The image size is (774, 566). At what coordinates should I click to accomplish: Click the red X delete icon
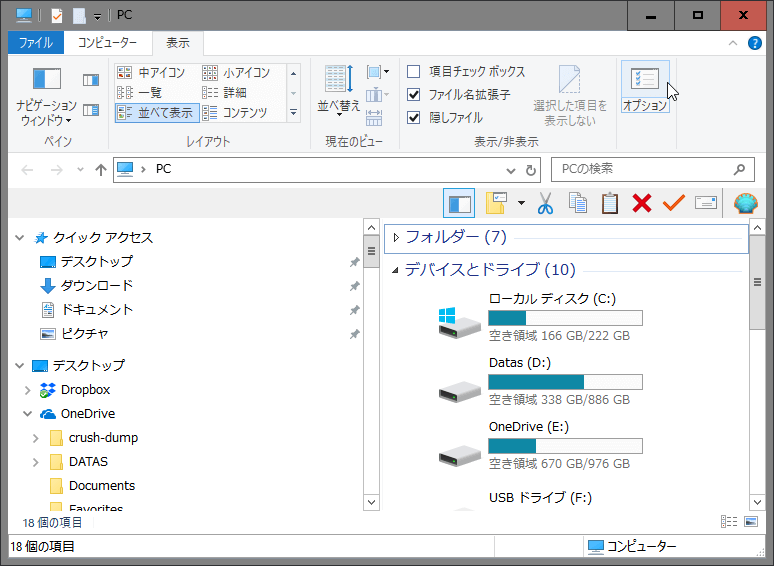pyautogui.click(x=642, y=204)
